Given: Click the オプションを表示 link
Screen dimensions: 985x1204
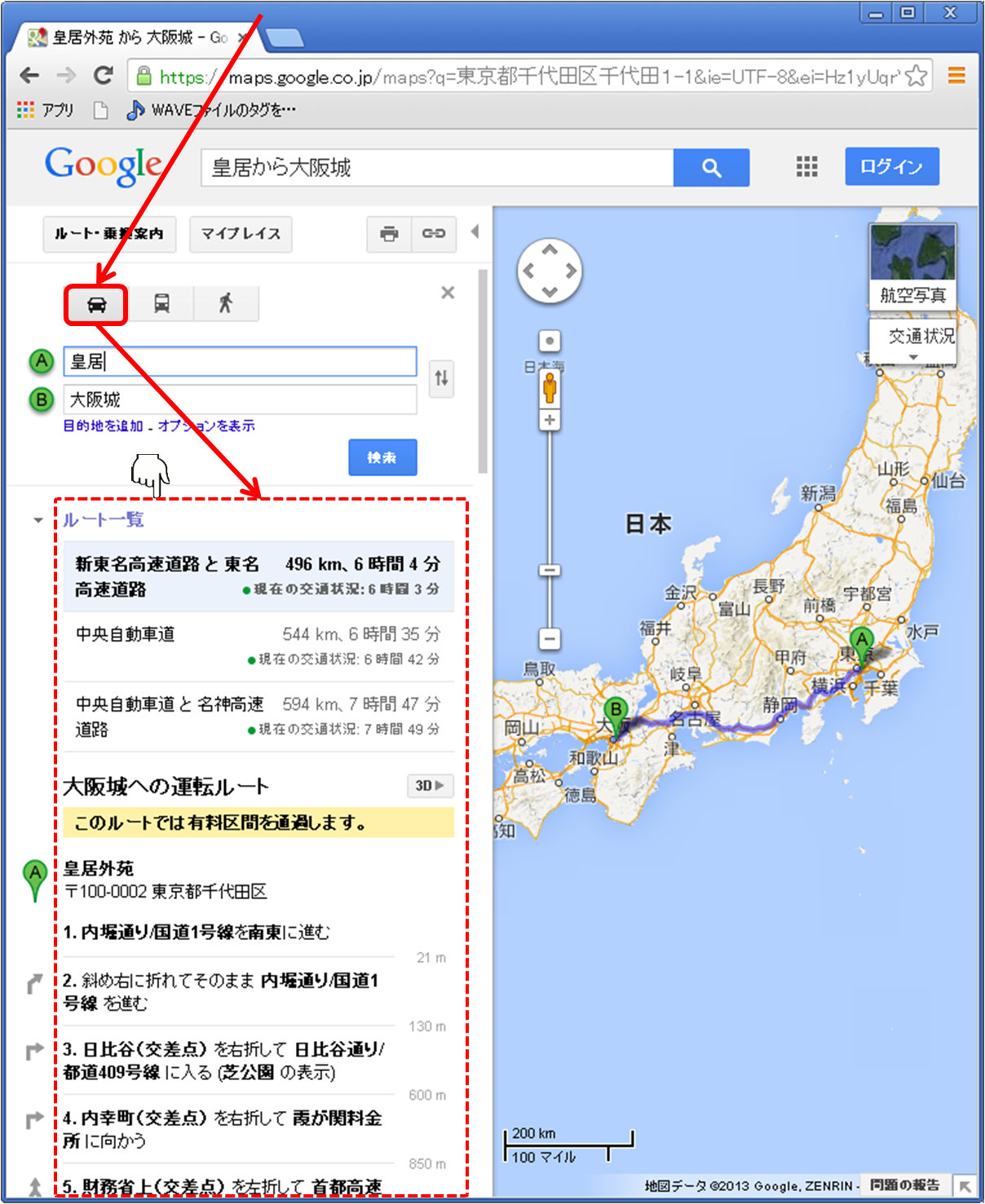Looking at the screenshot, I should coord(206,426).
